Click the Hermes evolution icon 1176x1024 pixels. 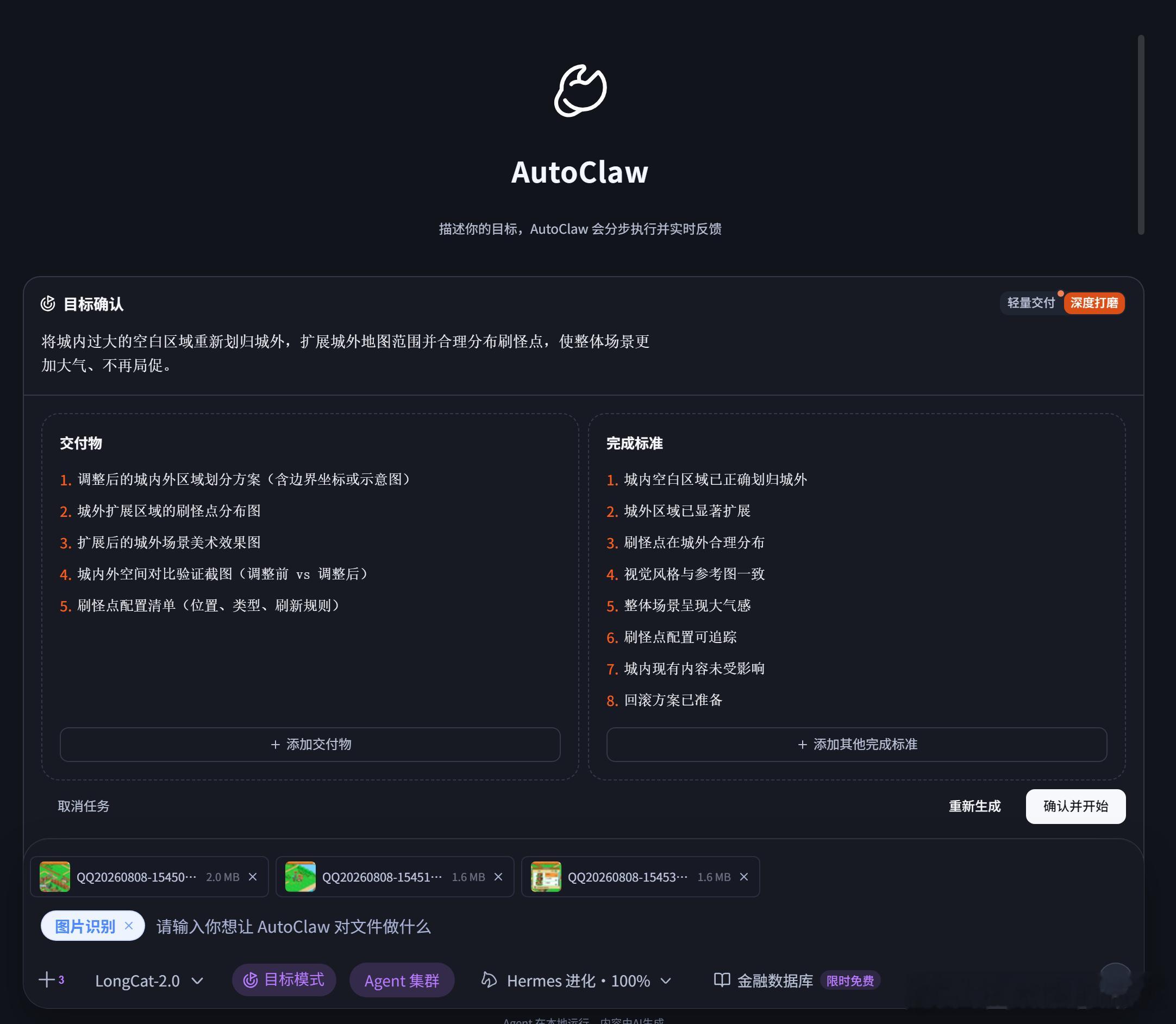point(489,980)
